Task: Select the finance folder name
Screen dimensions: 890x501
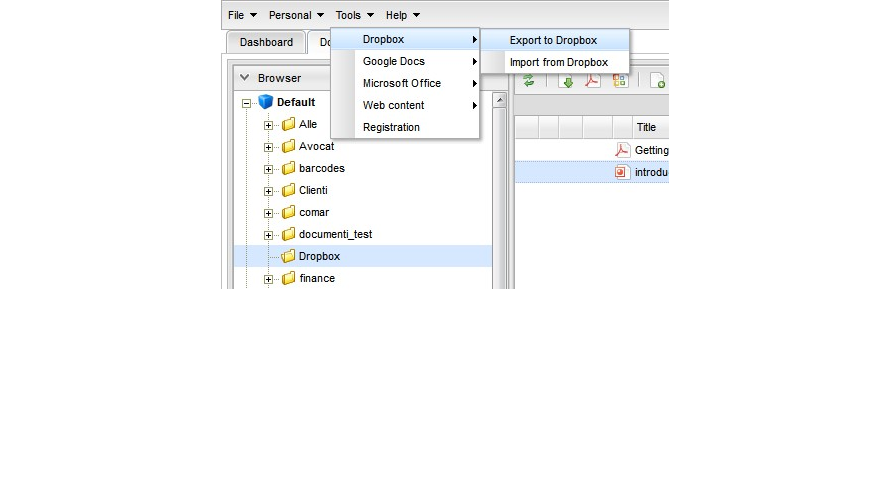Action: (317, 279)
